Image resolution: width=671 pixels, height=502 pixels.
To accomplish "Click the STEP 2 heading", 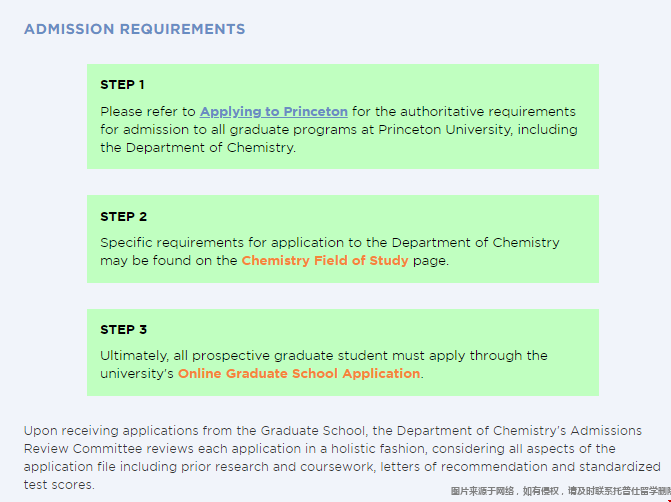I will pos(123,216).
